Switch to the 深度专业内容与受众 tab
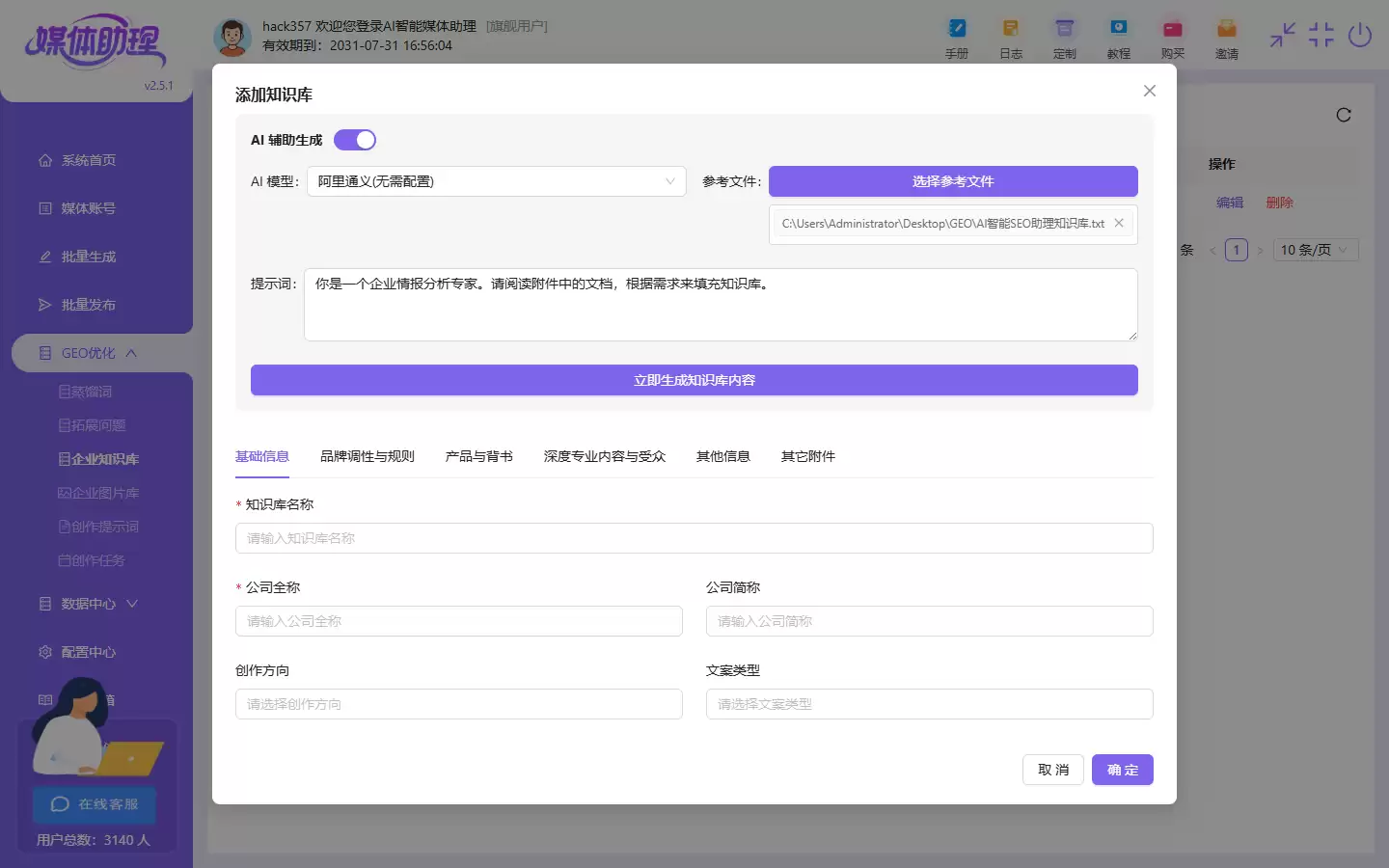The height and width of the screenshot is (868, 1389). [x=605, y=456]
